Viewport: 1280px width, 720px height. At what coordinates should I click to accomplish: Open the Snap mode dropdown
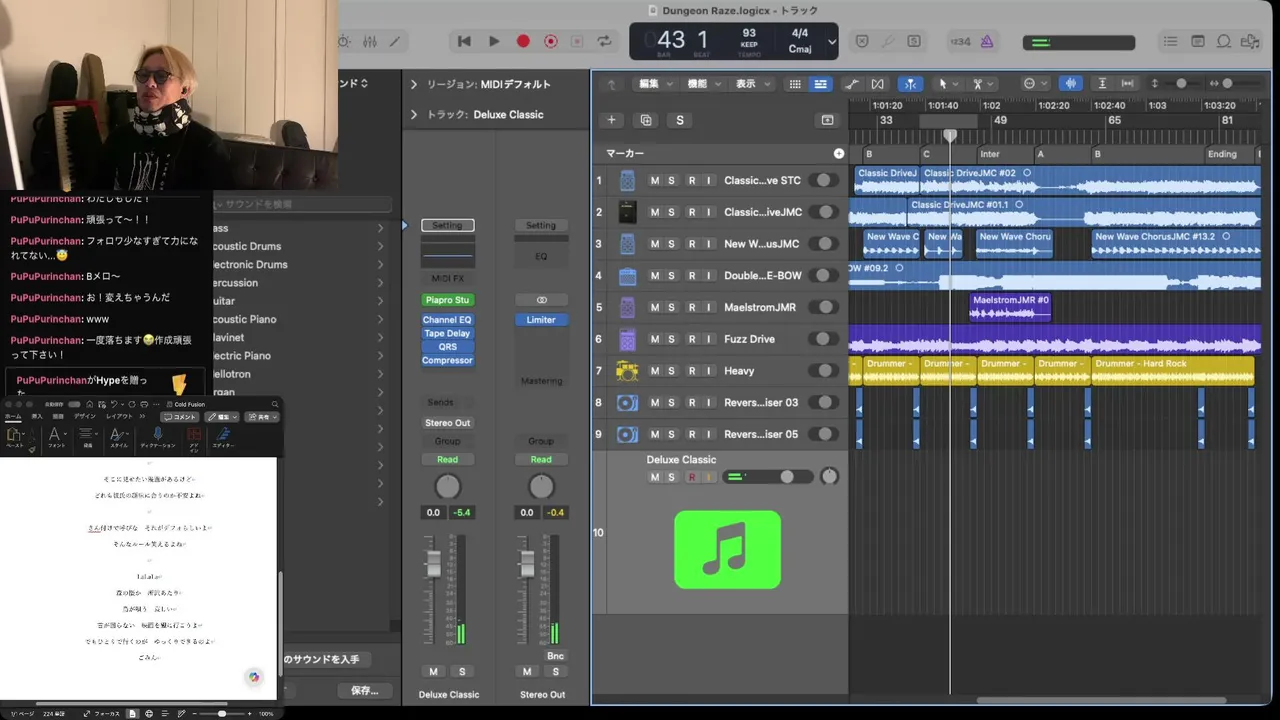pyautogui.click(x=1034, y=84)
